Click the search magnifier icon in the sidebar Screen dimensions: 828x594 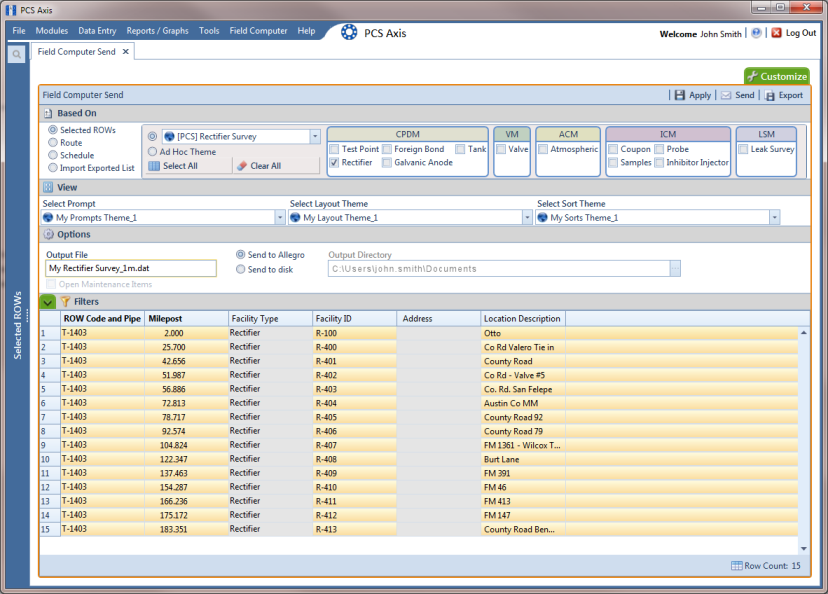16,54
